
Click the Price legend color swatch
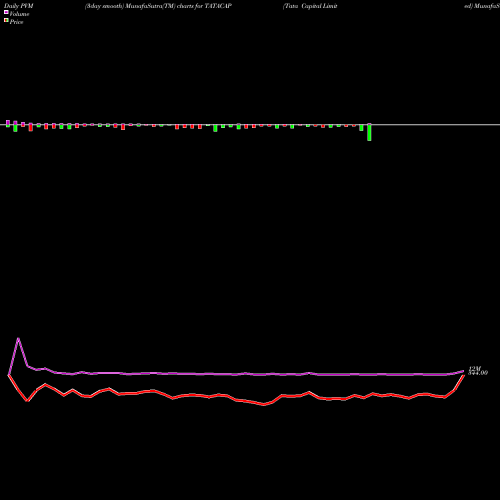6,21
